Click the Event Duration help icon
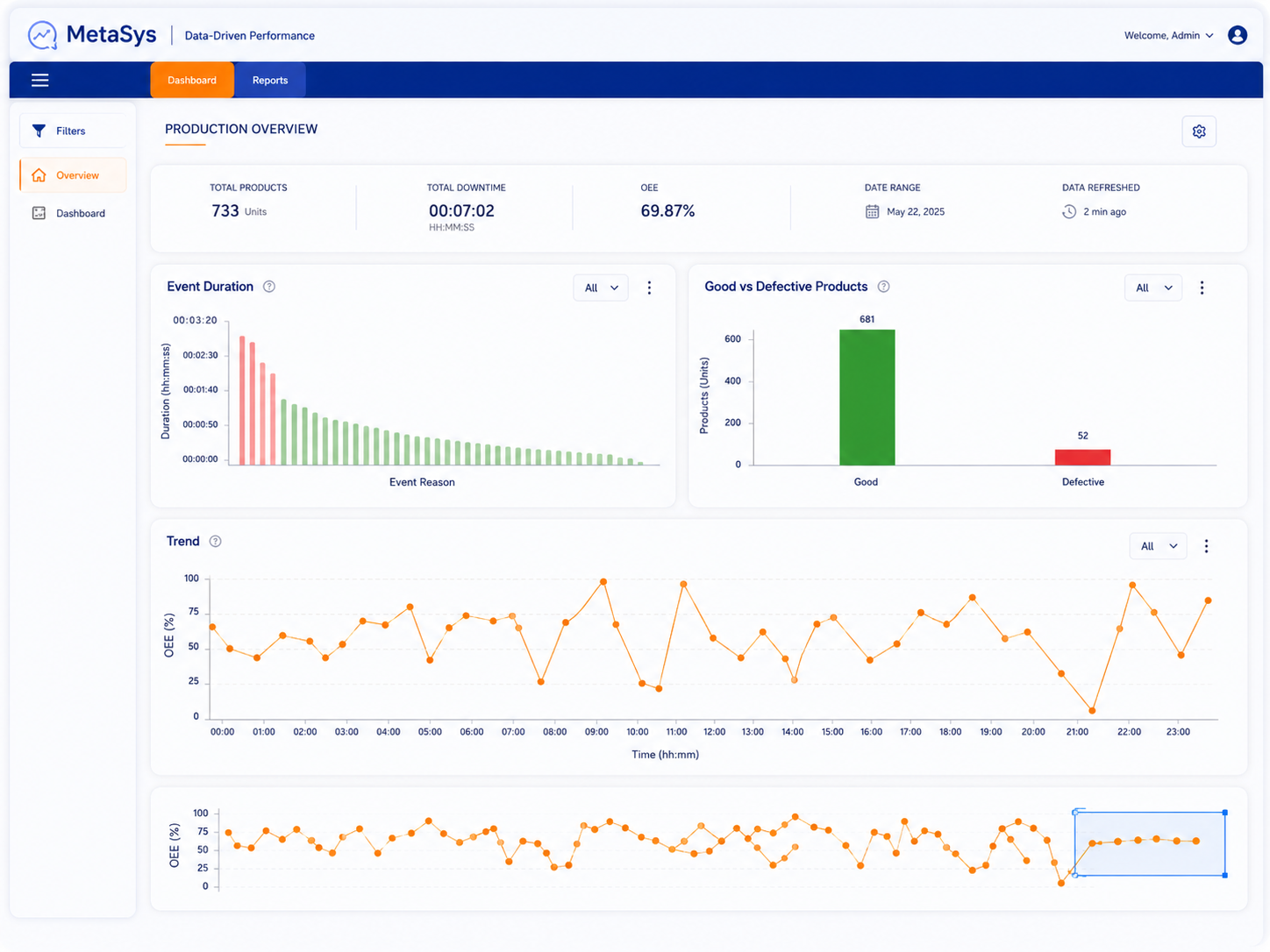The width and height of the screenshot is (1270, 952). (x=269, y=287)
